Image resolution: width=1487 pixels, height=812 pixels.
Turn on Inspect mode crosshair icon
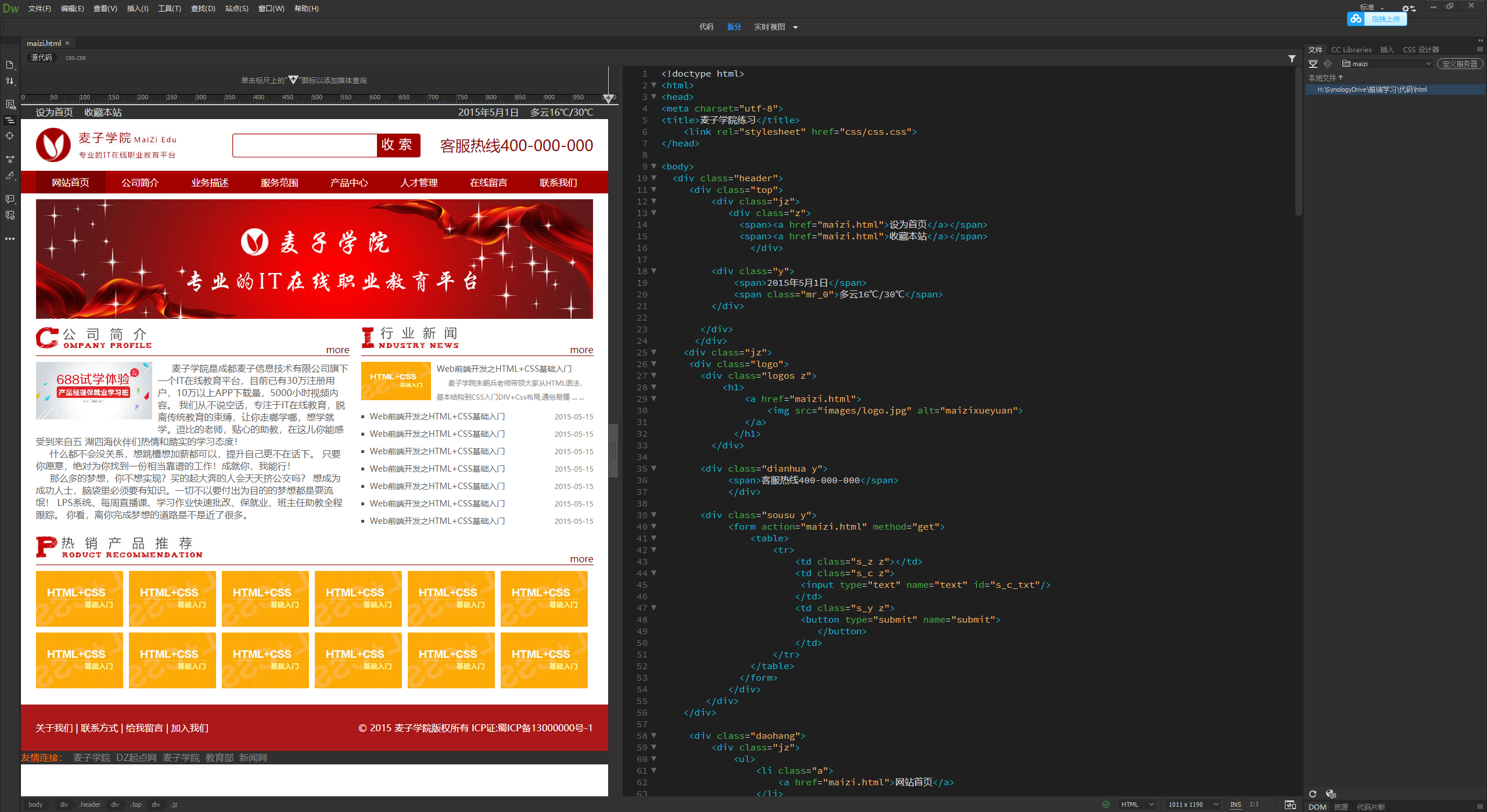click(x=10, y=136)
